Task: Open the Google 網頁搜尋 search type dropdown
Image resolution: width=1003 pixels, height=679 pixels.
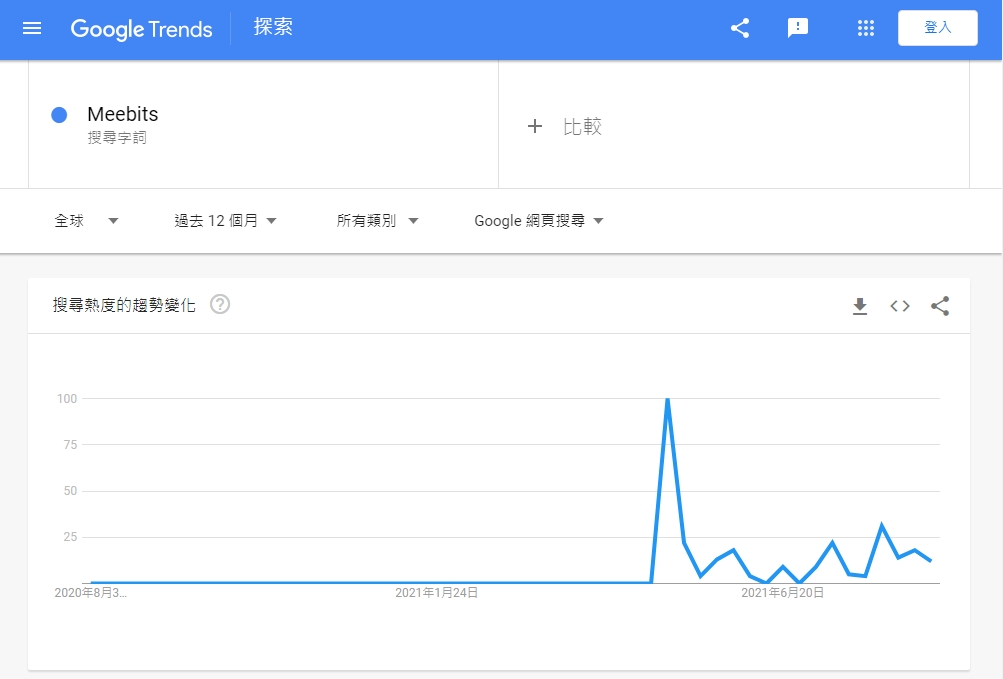Action: tap(539, 221)
